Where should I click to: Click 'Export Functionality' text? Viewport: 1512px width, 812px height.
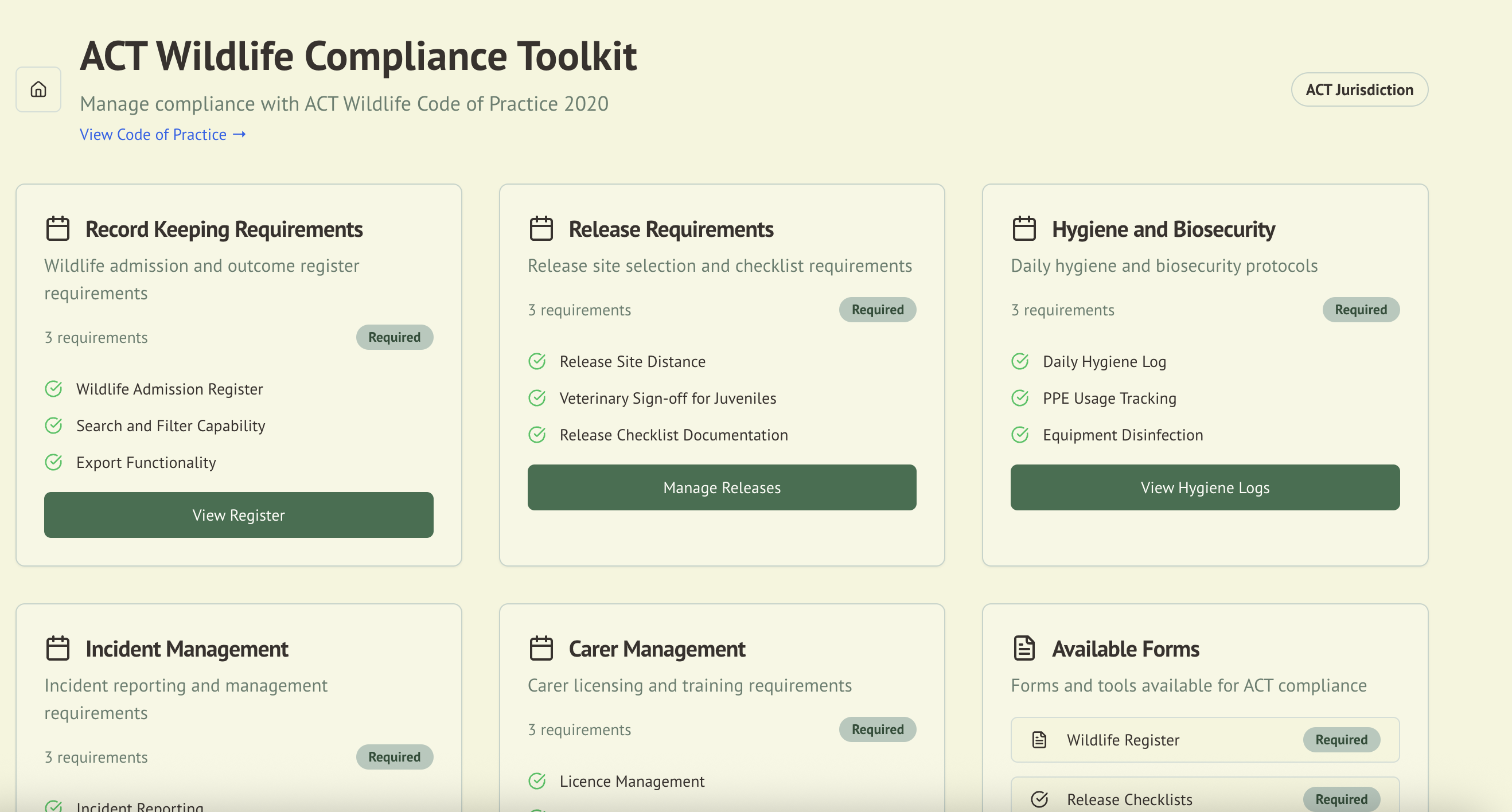click(146, 462)
